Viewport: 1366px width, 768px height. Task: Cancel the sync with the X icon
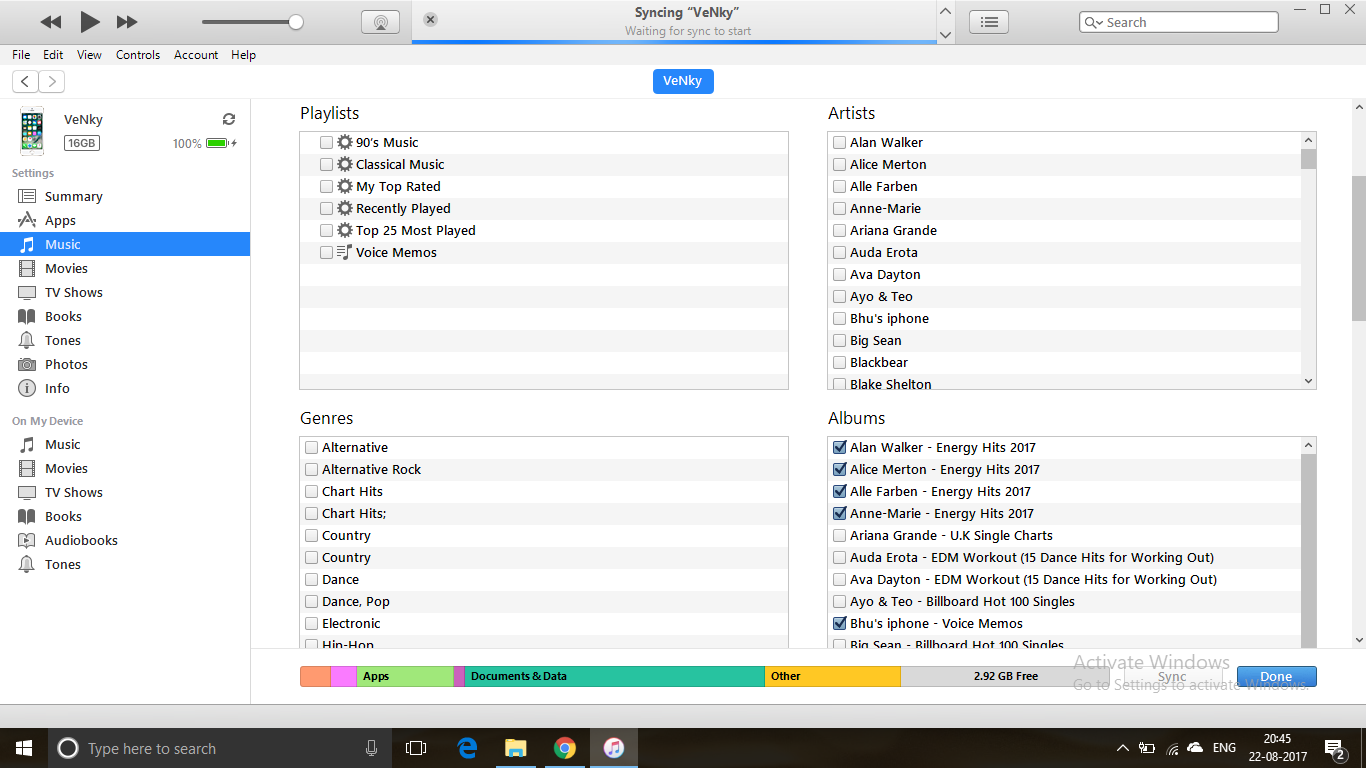coord(430,19)
